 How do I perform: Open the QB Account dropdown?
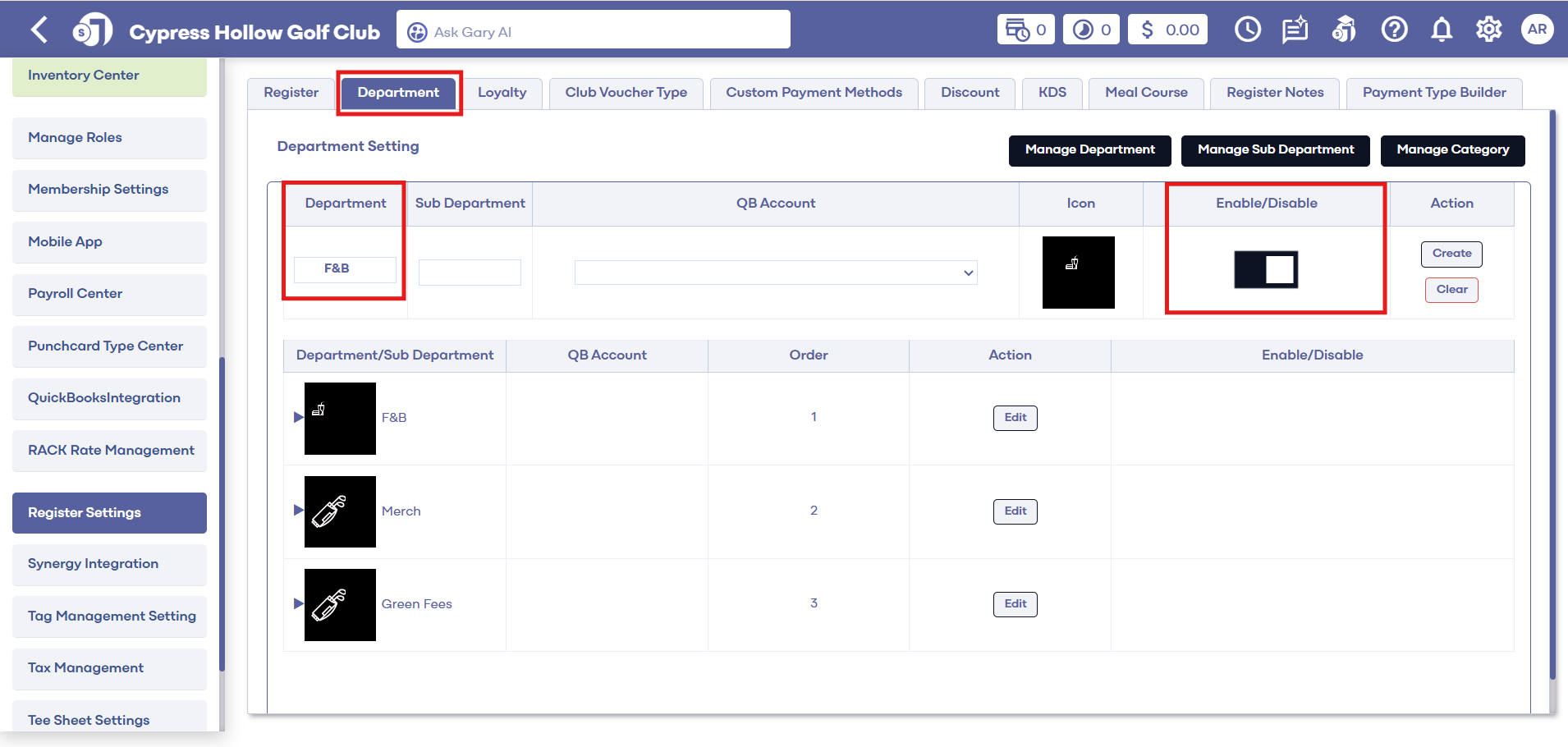point(775,273)
